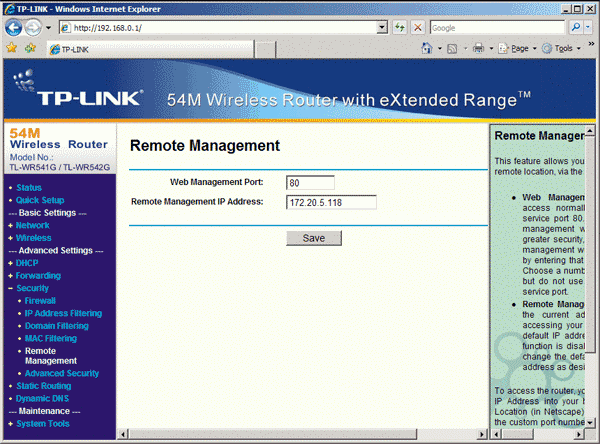Click the Web Management Port field
The image size is (600, 444).
tap(310, 183)
